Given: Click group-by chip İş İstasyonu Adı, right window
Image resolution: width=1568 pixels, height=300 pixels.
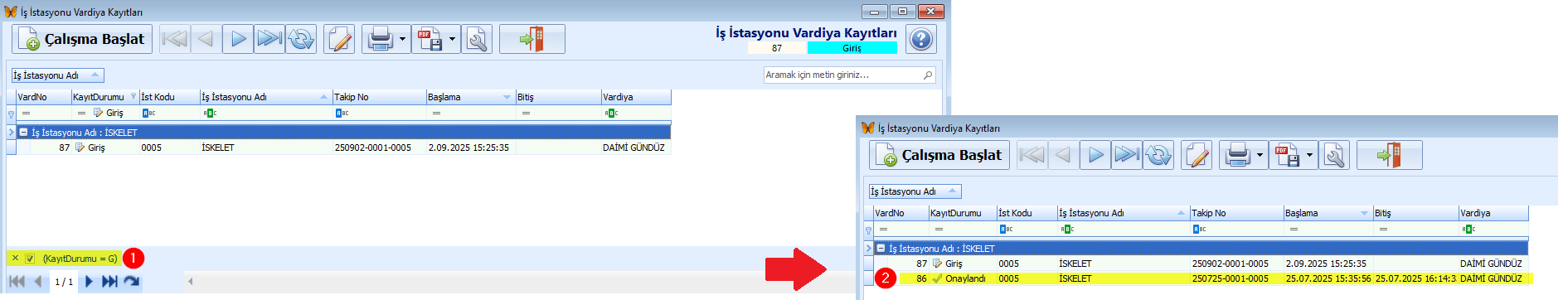Looking at the screenshot, I should point(915,191).
